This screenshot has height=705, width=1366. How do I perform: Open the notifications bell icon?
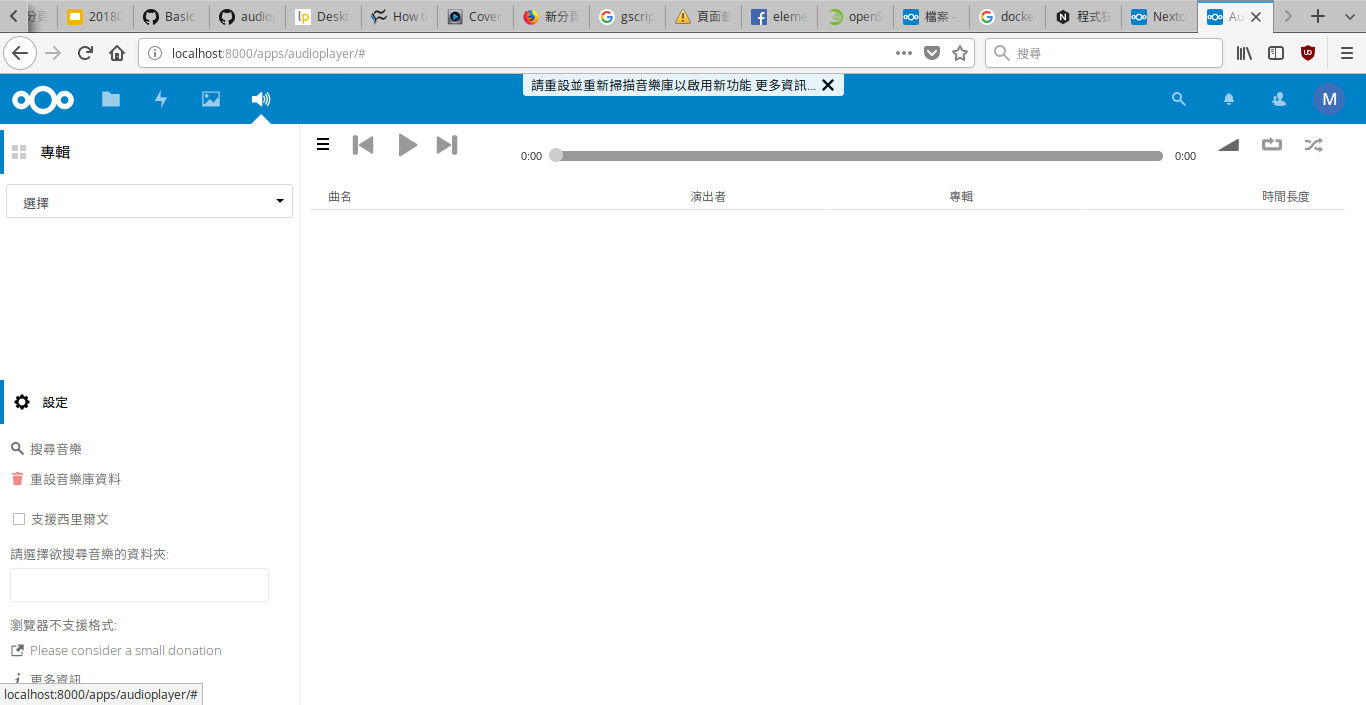coord(1229,99)
